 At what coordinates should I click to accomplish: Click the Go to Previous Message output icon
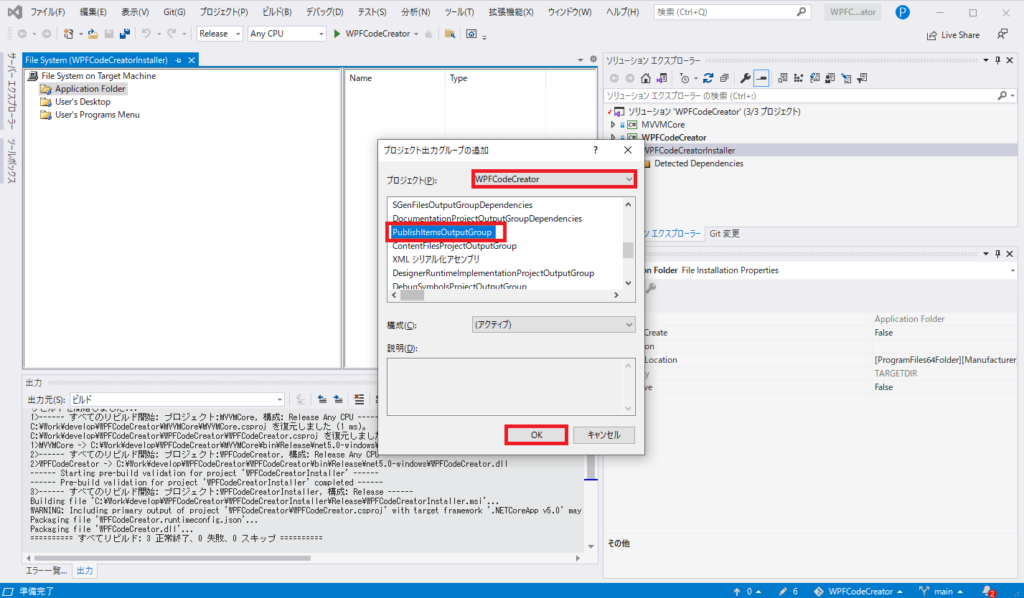coord(322,400)
